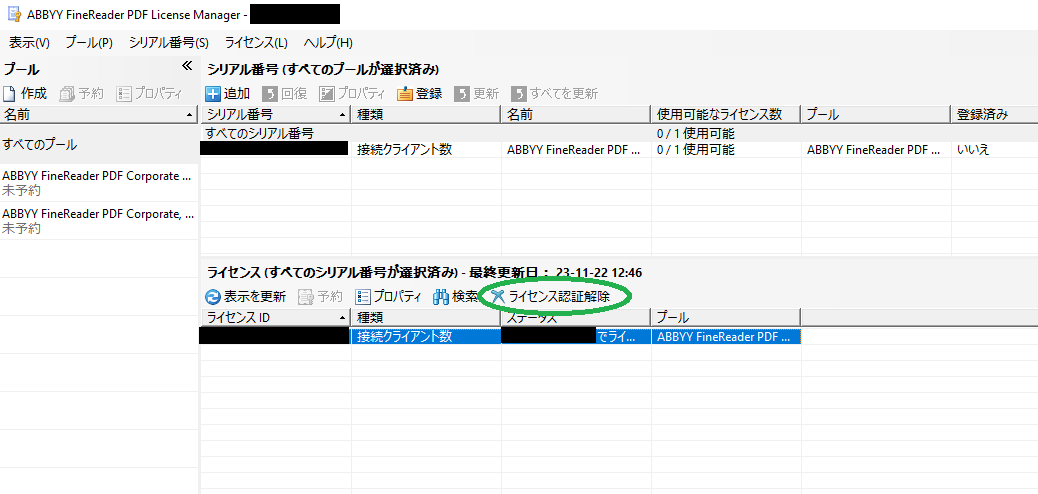Sort serial list by 種類 column
Screen dimensions: 1038x494
tap(426, 115)
